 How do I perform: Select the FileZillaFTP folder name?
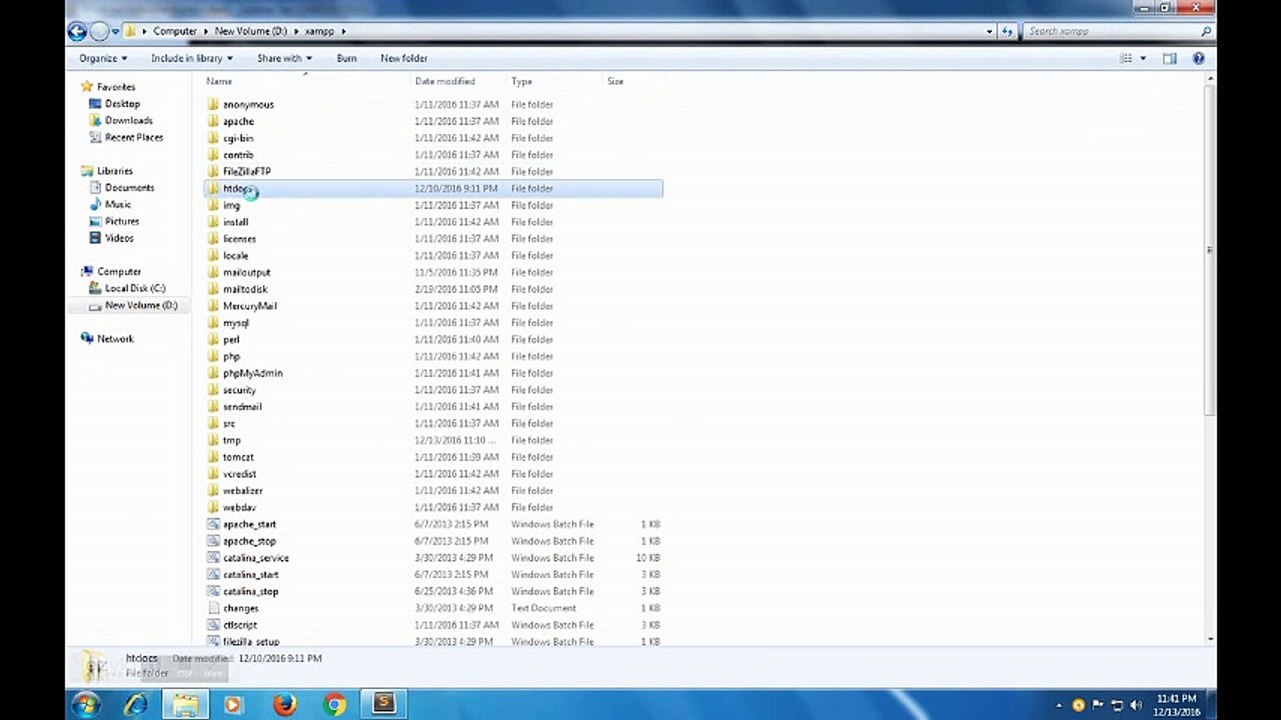pos(247,172)
